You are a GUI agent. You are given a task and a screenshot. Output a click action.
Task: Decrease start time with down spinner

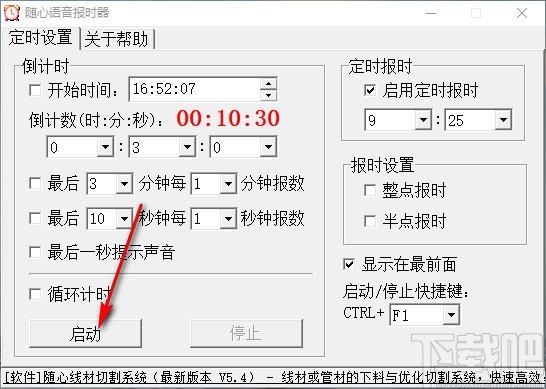click(x=268, y=95)
